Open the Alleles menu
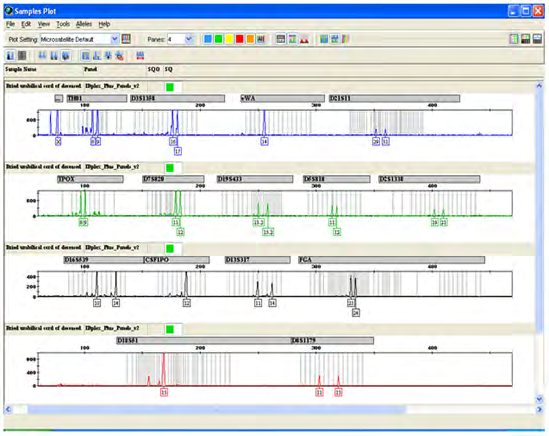Screen dimensions: 549x436 tap(84, 24)
